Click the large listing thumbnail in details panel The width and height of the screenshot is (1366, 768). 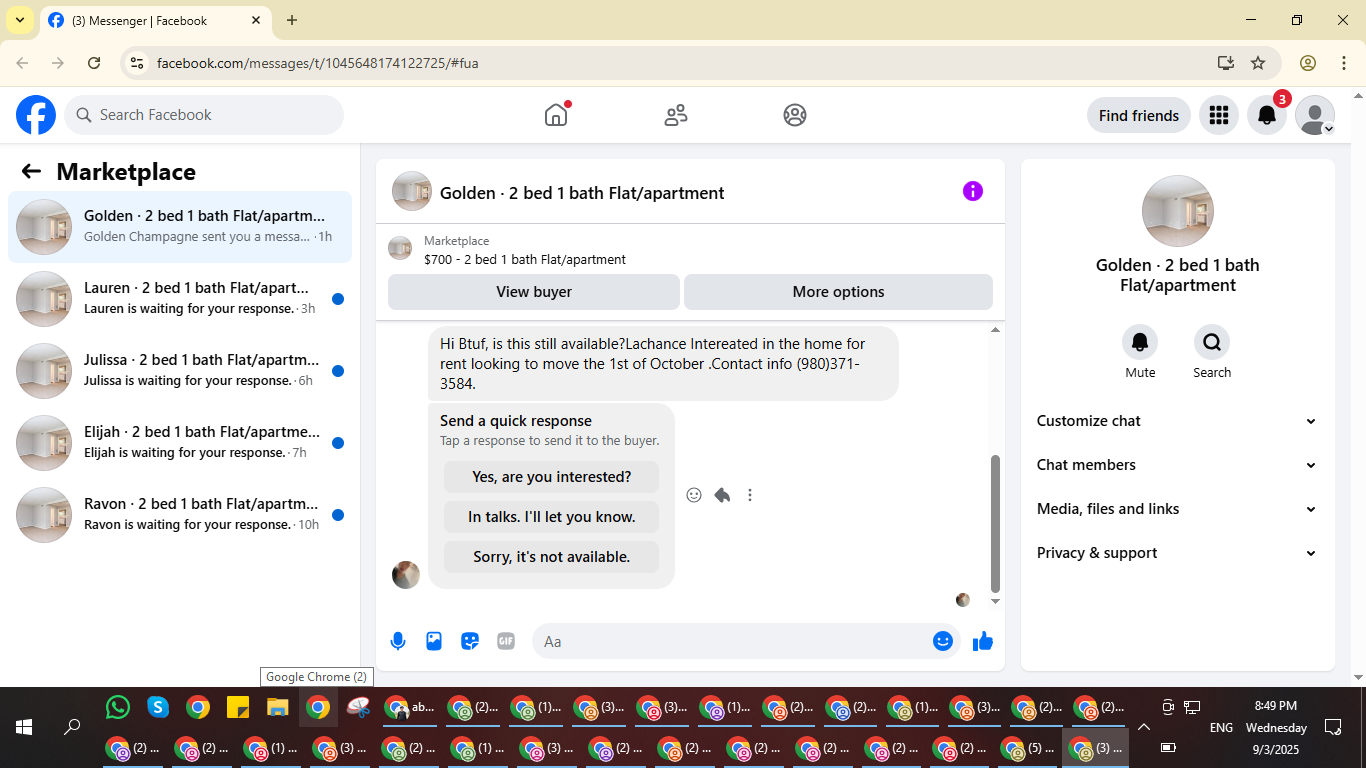pos(1178,211)
